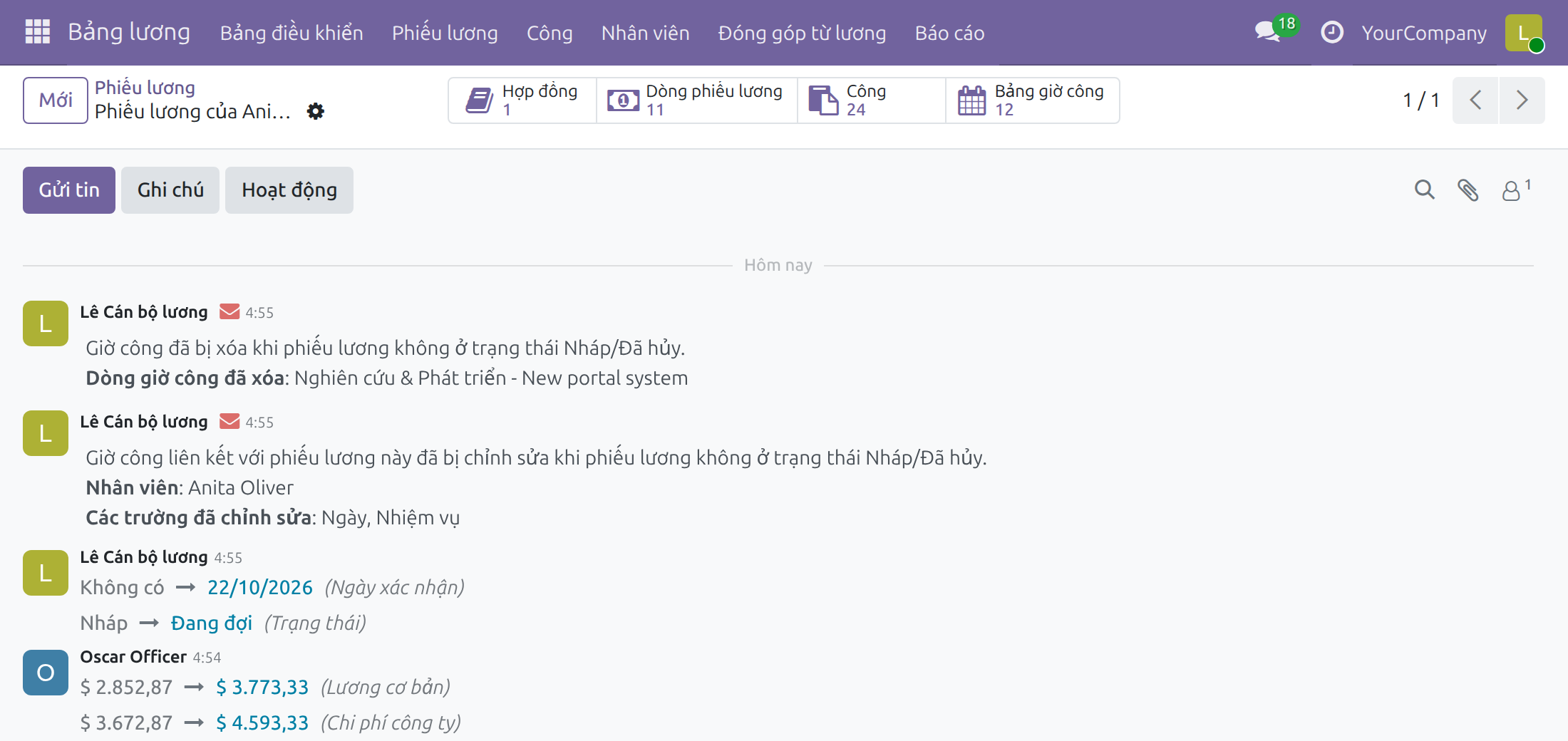Image resolution: width=1568 pixels, height=741 pixels.
Task: Click envelope icon on deleted timesheet message
Action: point(229,311)
